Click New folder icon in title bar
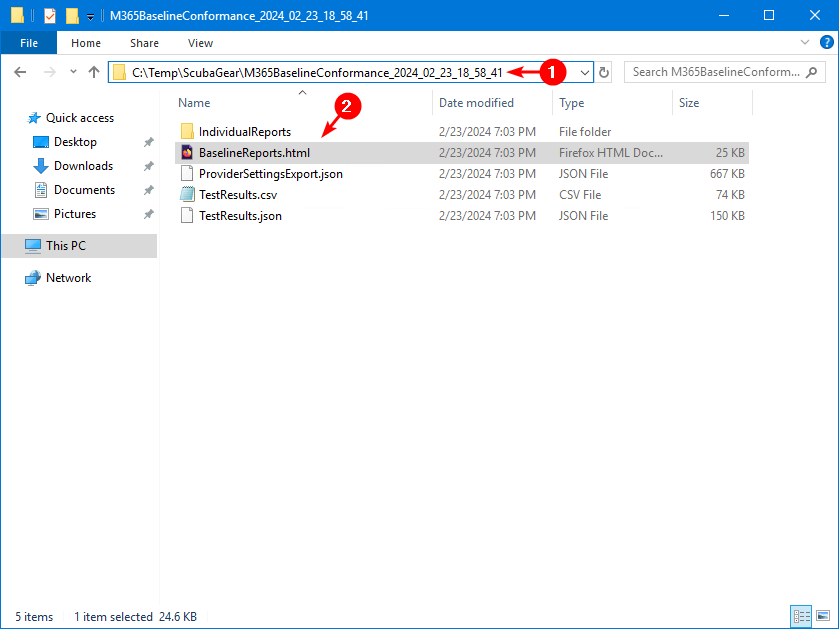The height and width of the screenshot is (629, 839). point(72,16)
